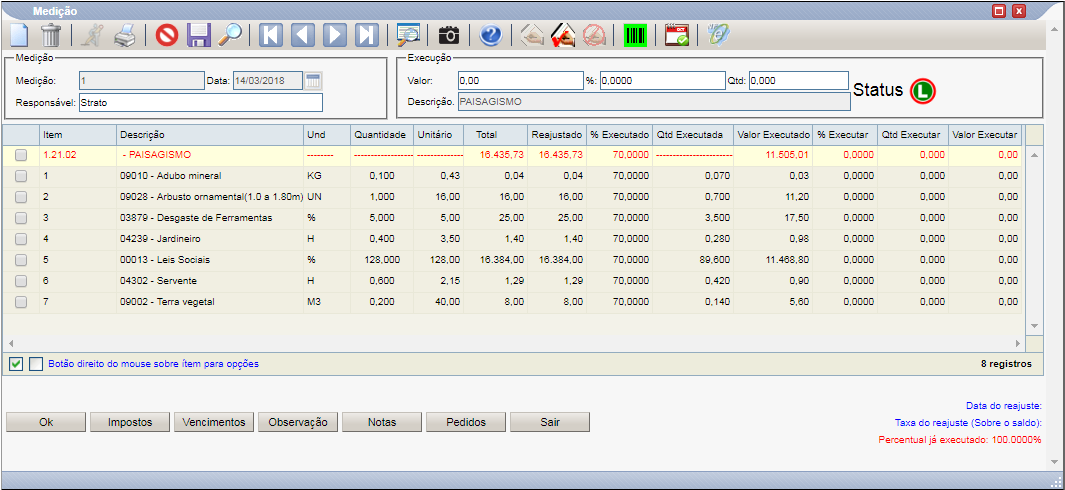
Task: Click the trash can delete icon
Action: click(x=52, y=35)
